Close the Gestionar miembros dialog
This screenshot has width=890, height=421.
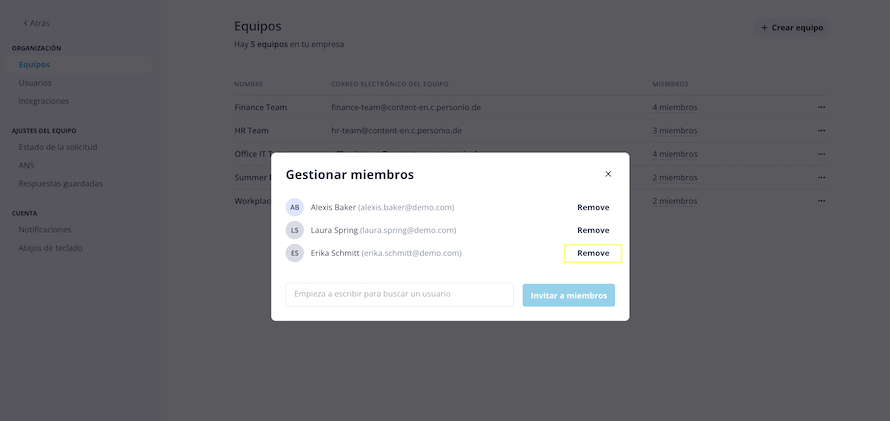click(608, 174)
